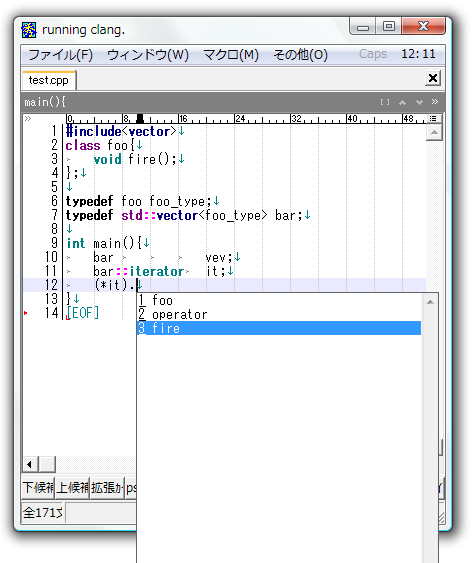The width and height of the screenshot is (473, 563).
Task: Click the double chevron left of ruler
Action: [28, 118]
